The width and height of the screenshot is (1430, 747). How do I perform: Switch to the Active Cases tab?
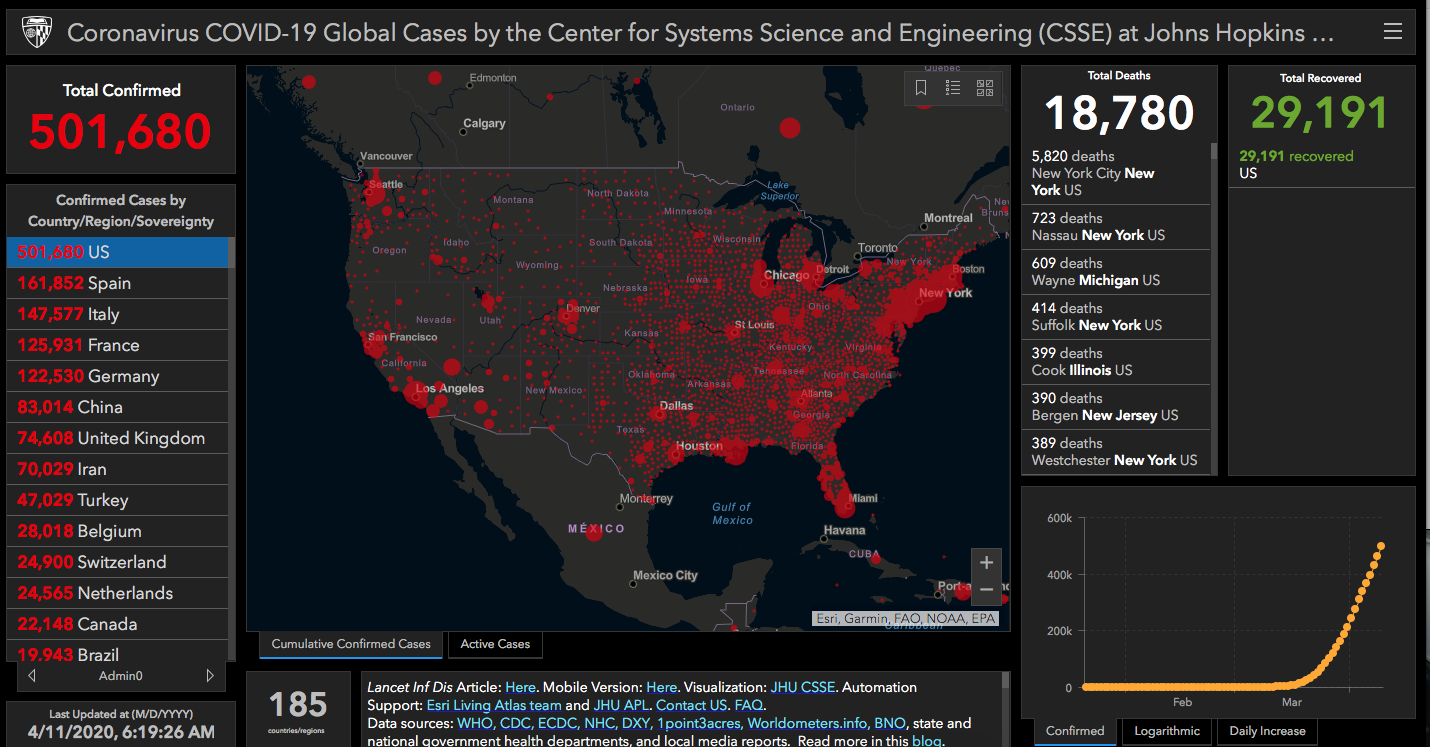pyautogui.click(x=495, y=644)
